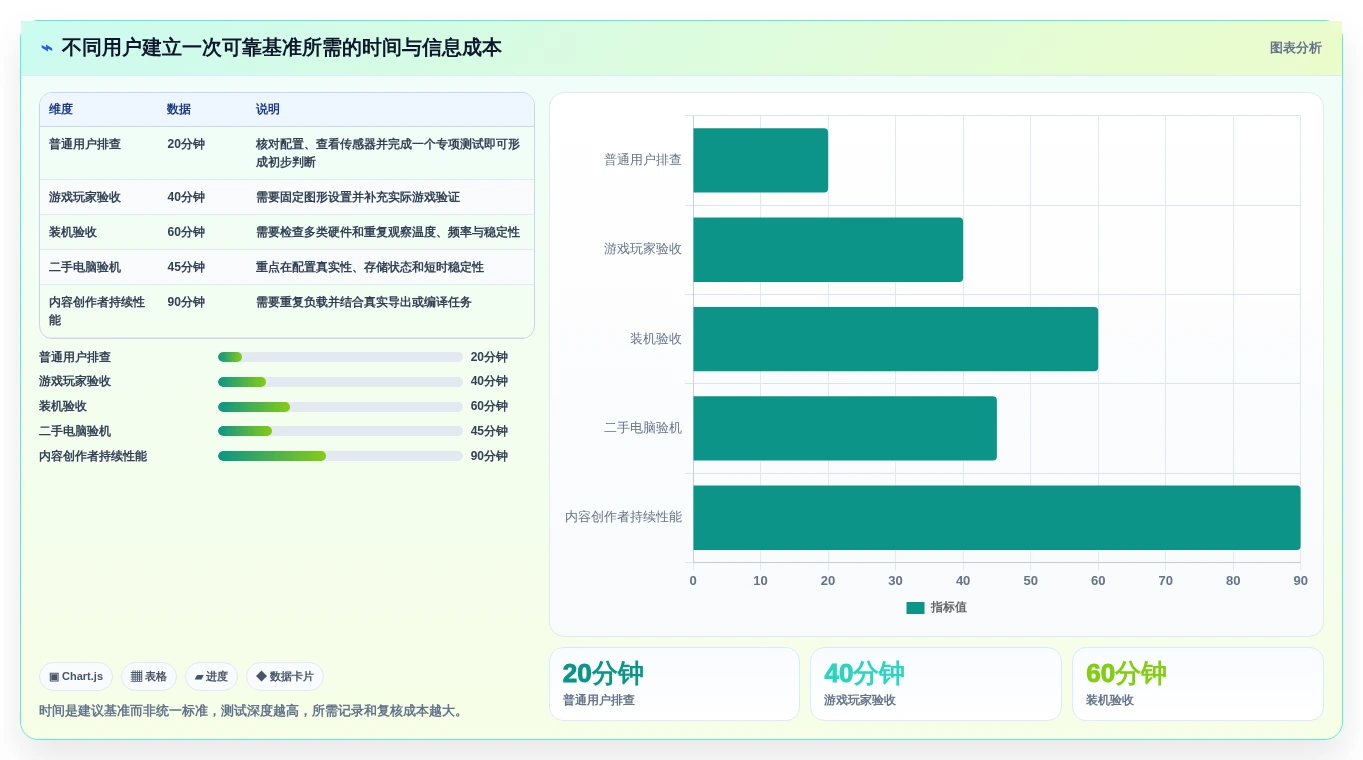
Task: Select the 数据卡片 tag chip
Action: pyautogui.click(x=285, y=677)
